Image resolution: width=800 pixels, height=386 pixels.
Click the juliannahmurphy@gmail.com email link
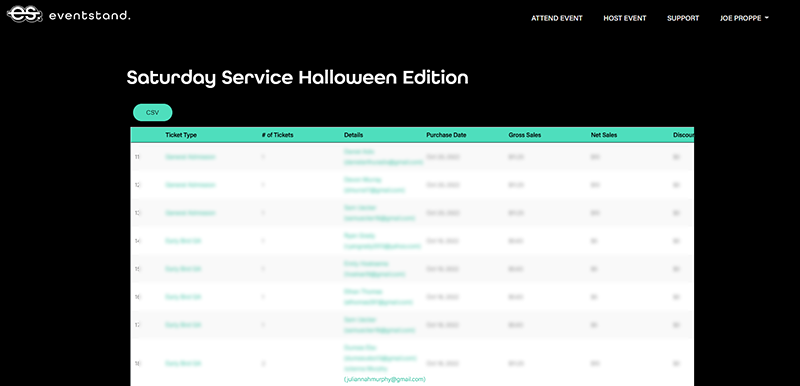385,379
